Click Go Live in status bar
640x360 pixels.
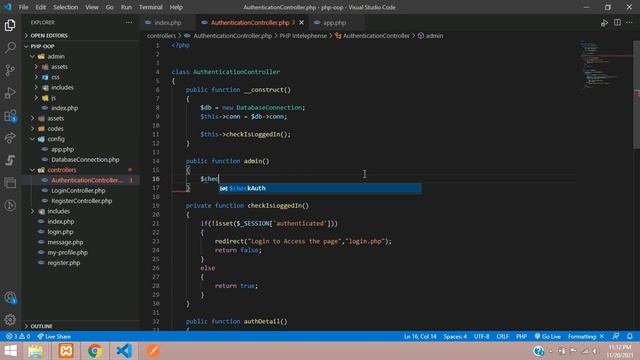click(548, 336)
